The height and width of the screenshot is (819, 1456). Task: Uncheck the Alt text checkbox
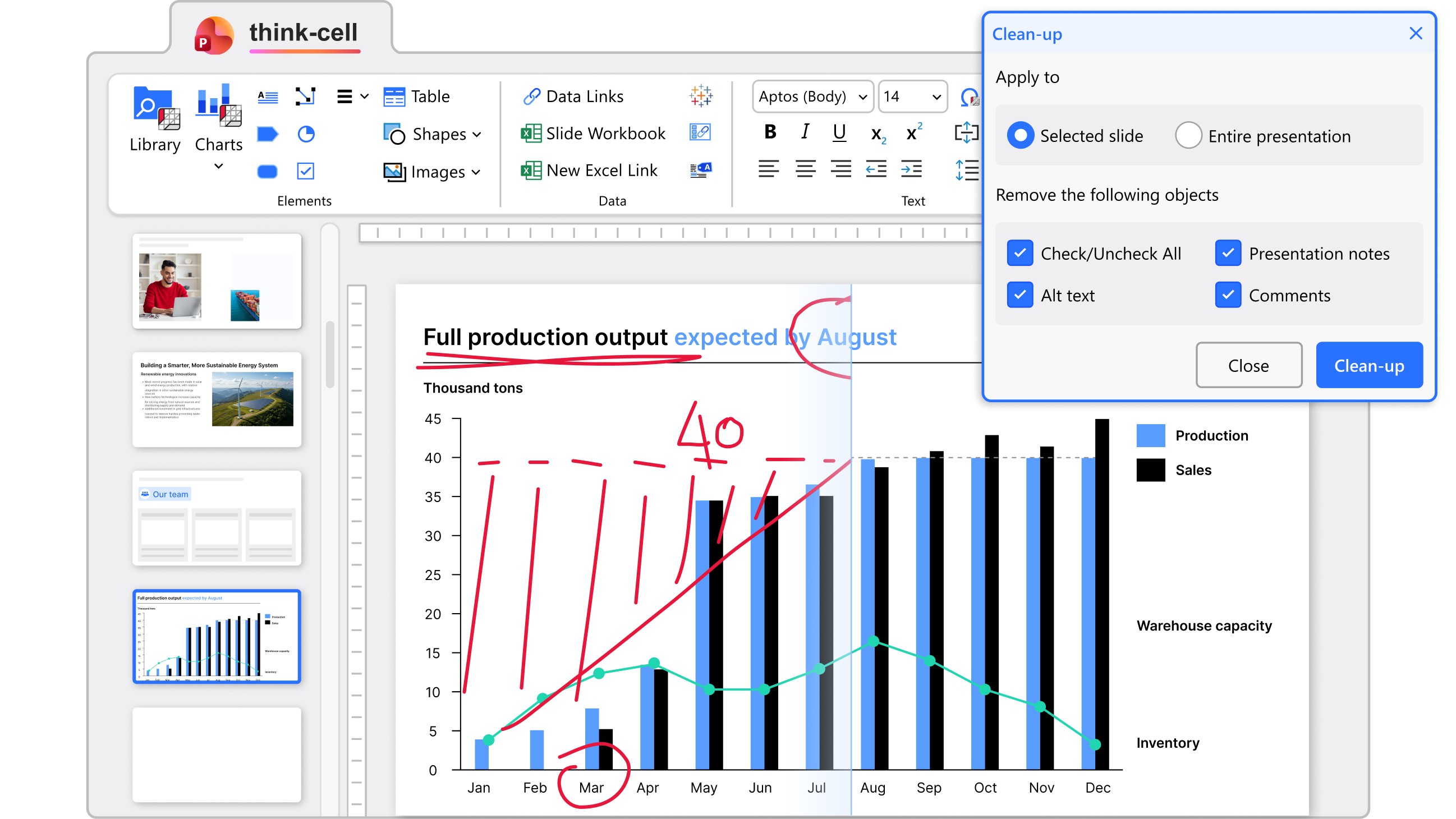(x=1020, y=296)
